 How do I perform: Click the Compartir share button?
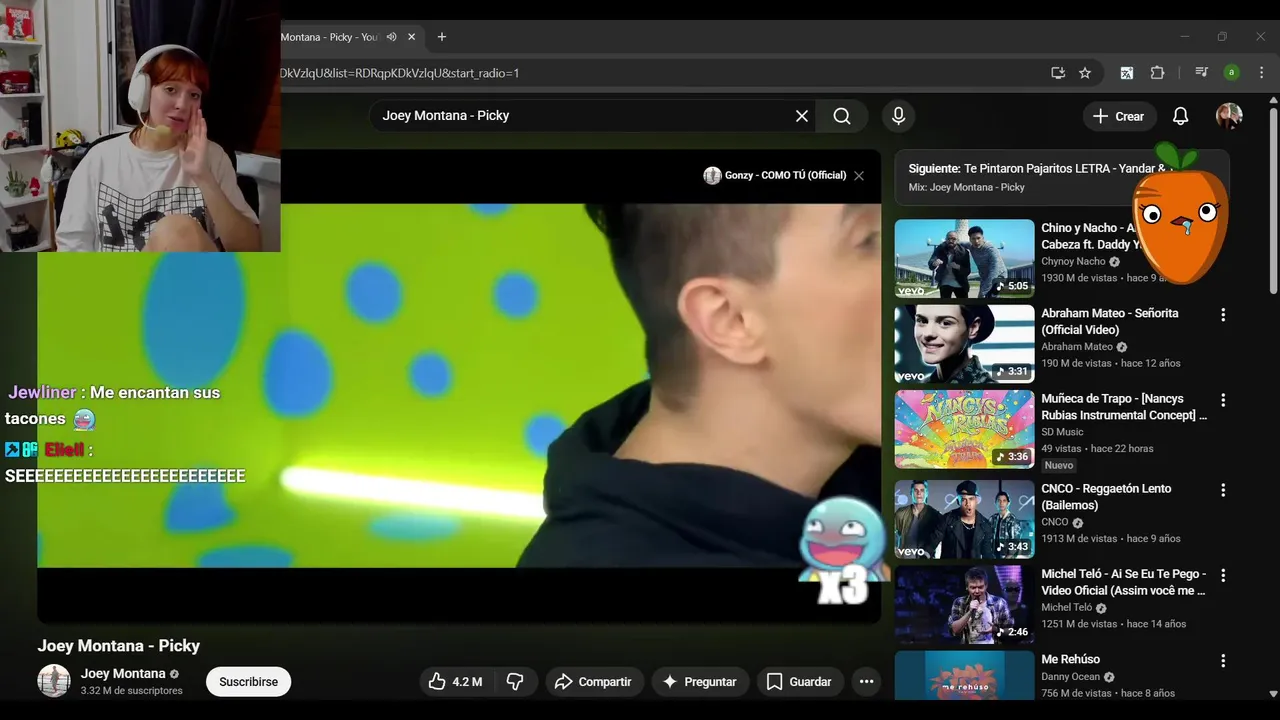click(x=594, y=682)
